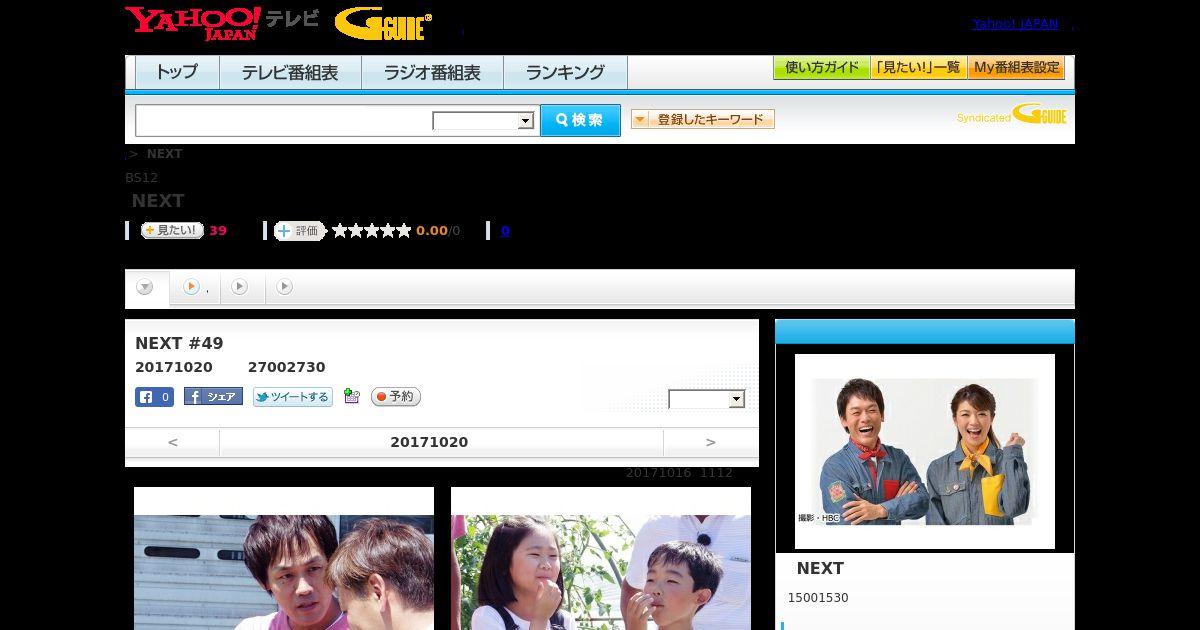Click the sidebar time 15001530
1200x630 pixels.
click(x=818, y=598)
